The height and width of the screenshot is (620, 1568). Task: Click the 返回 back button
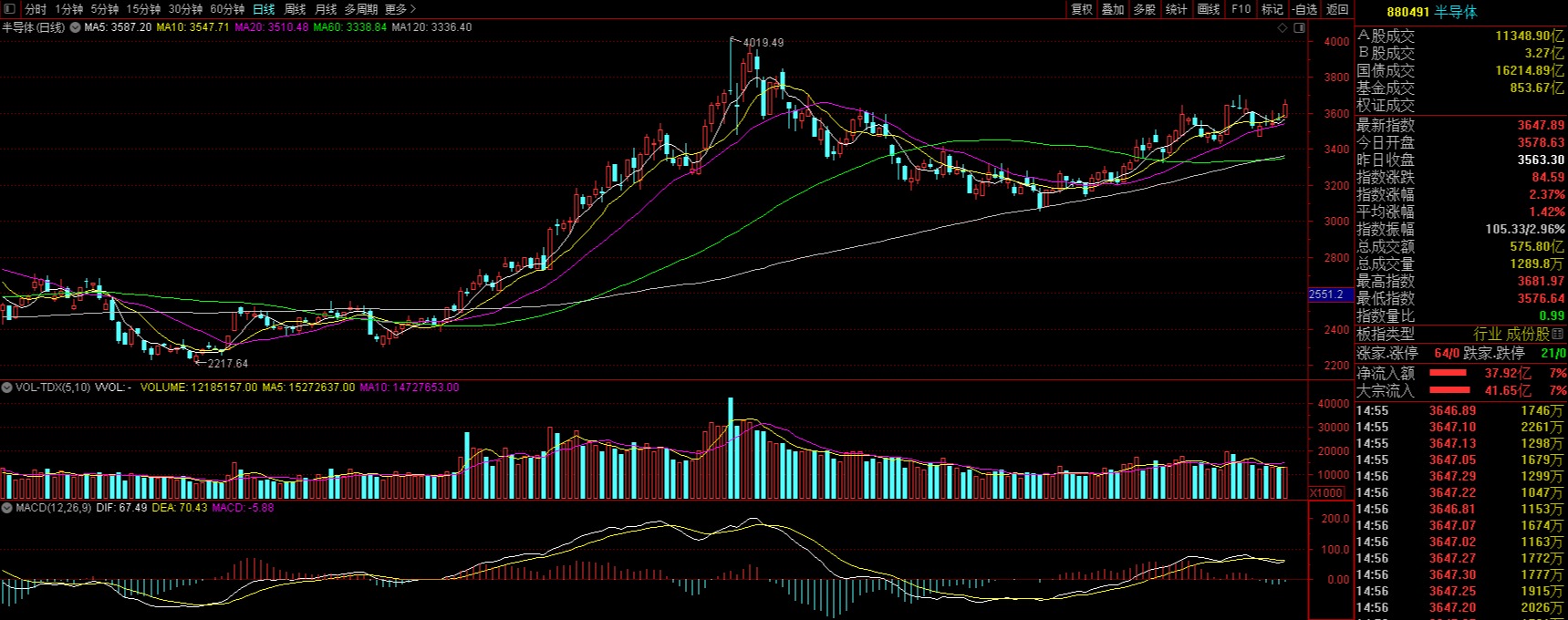click(1337, 9)
